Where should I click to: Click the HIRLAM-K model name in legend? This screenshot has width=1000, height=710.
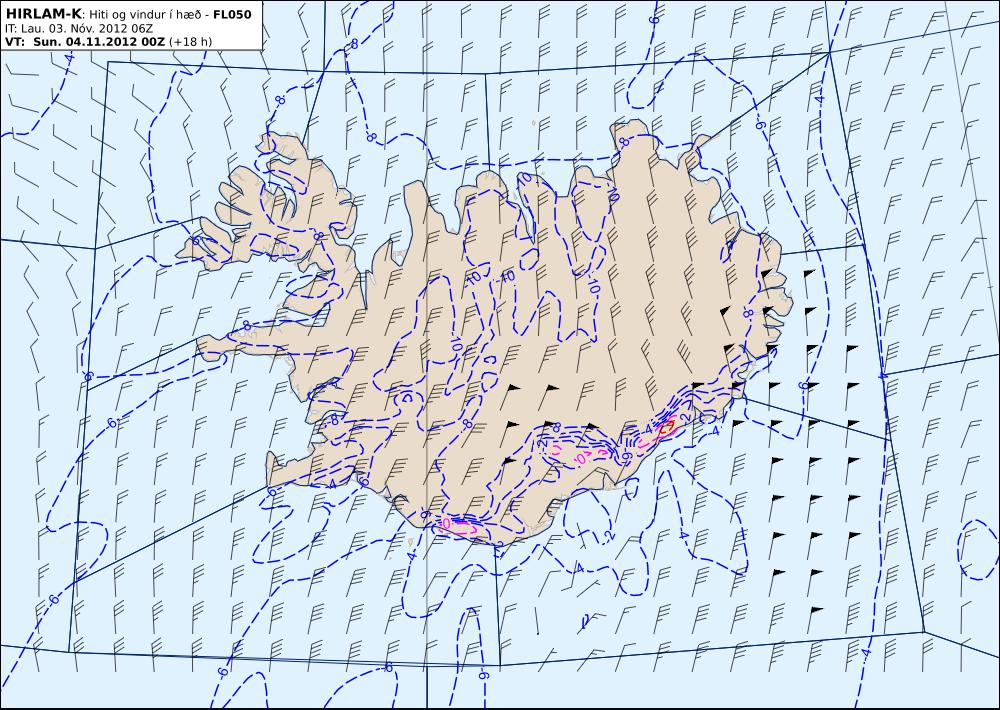(43, 14)
